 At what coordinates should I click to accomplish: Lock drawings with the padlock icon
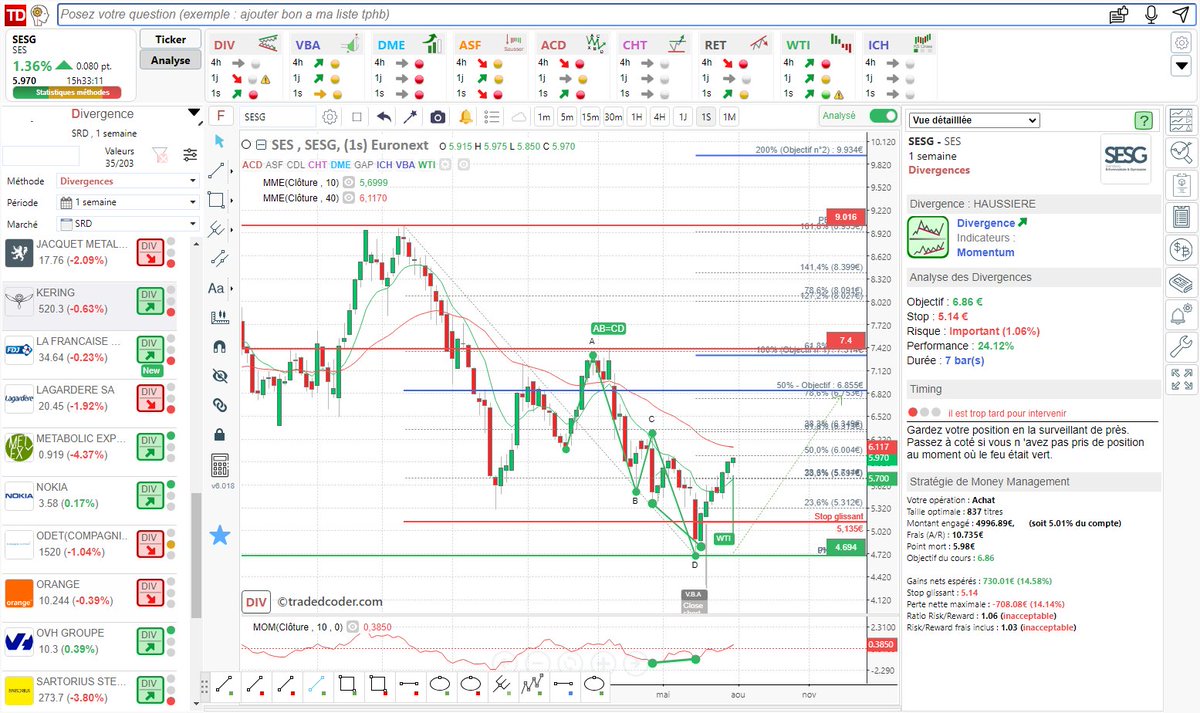[x=220, y=435]
